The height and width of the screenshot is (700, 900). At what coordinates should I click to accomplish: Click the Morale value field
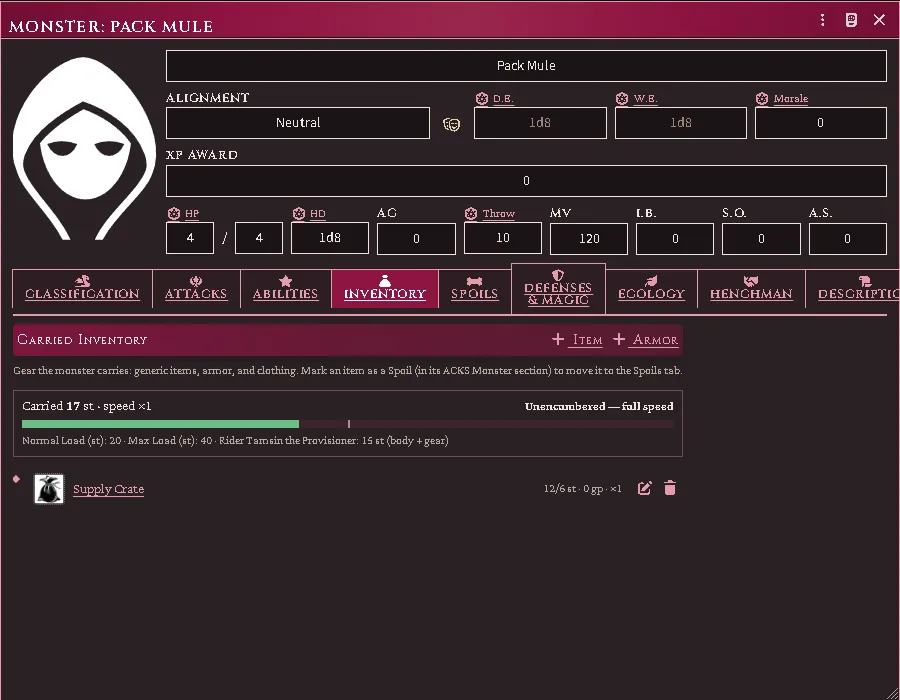coord(821,123)
